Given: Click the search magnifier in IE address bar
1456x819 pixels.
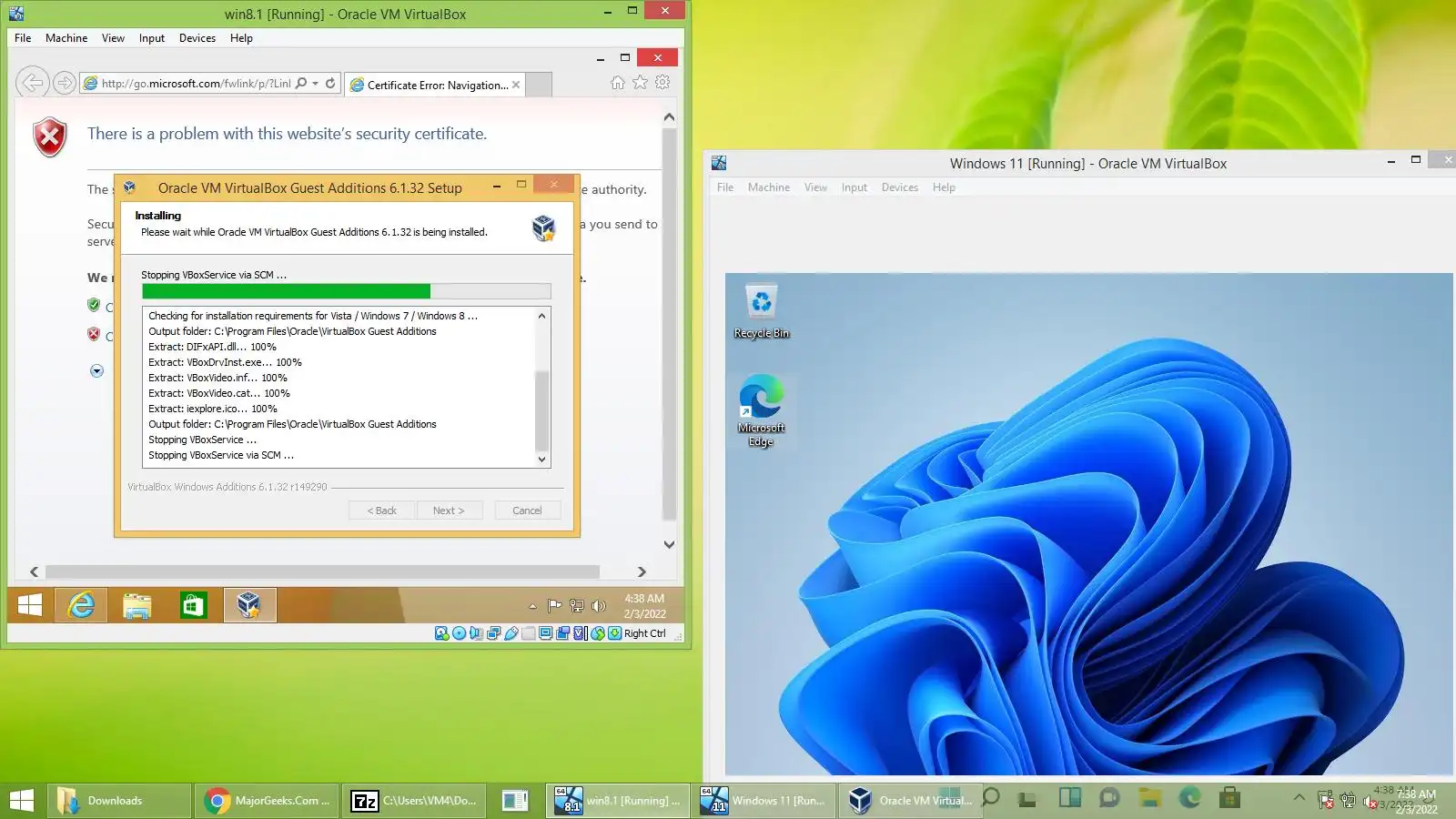Looking at the screenshot, I should click(301, 83).
